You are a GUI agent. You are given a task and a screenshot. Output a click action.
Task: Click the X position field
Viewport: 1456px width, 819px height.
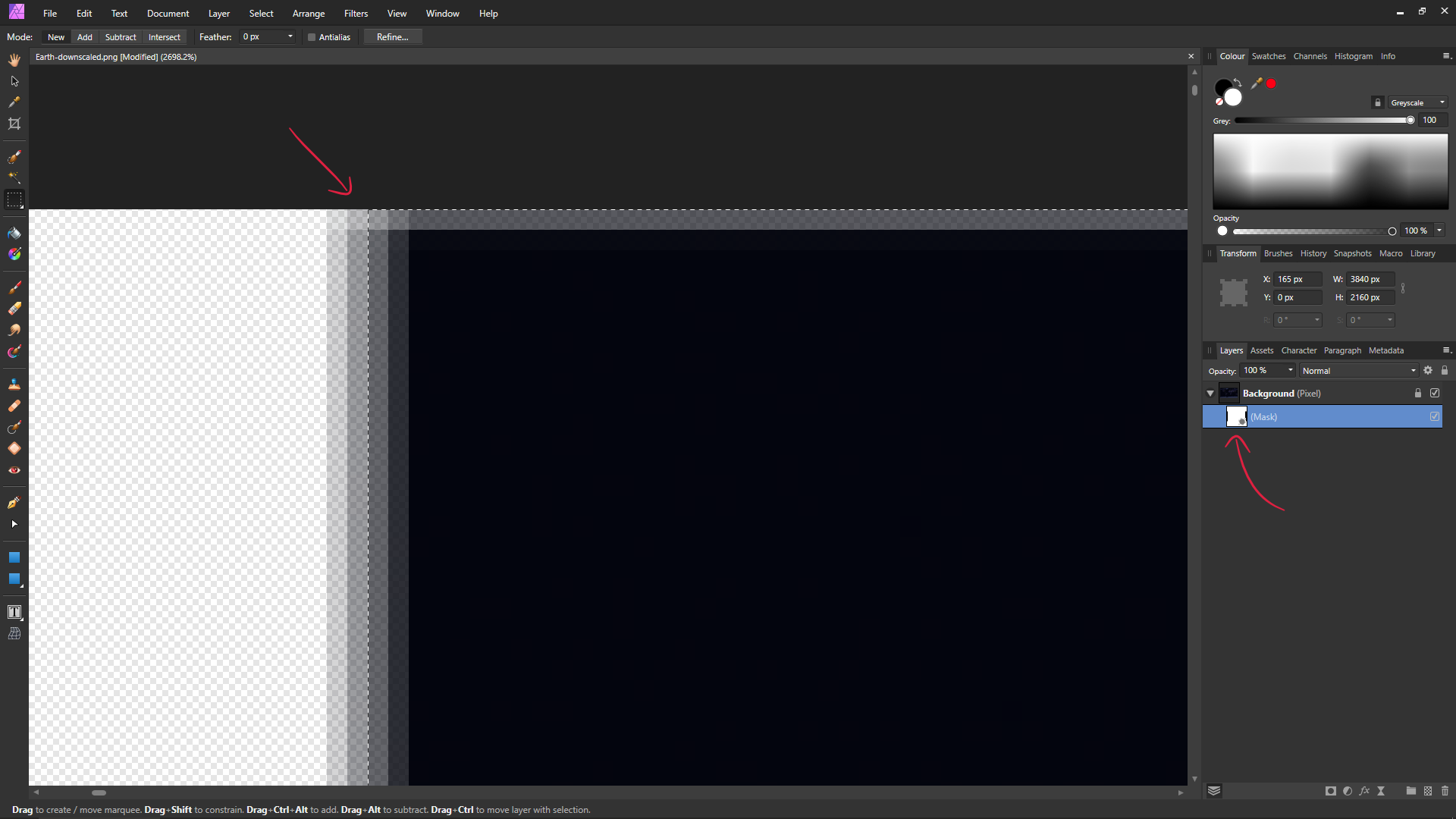(1298, 279)
